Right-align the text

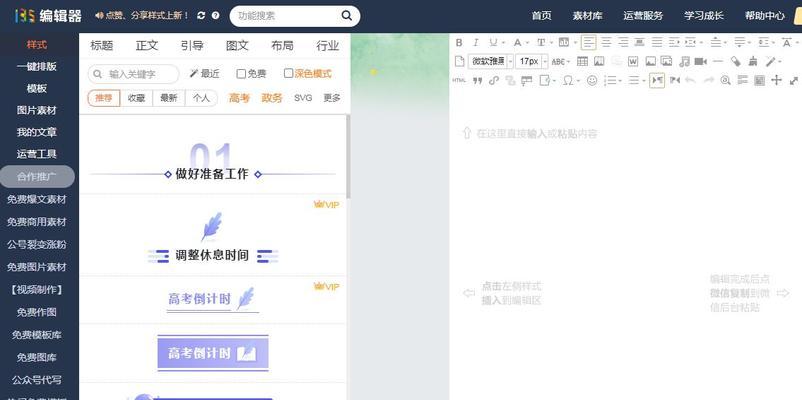click(x=623, y=42)
